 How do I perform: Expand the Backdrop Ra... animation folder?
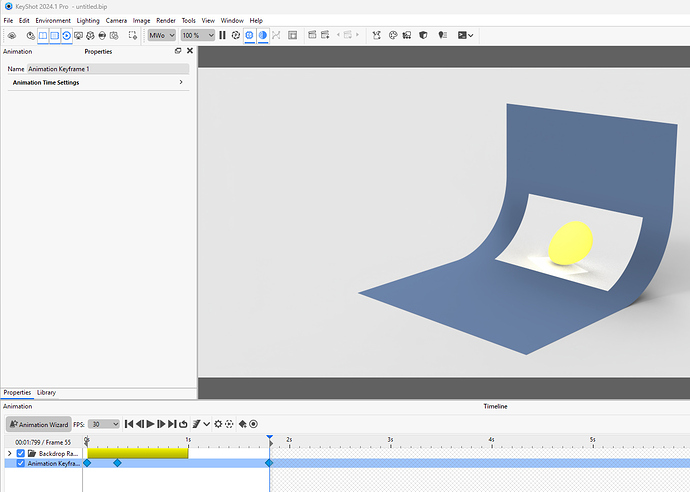click(10, 453)
